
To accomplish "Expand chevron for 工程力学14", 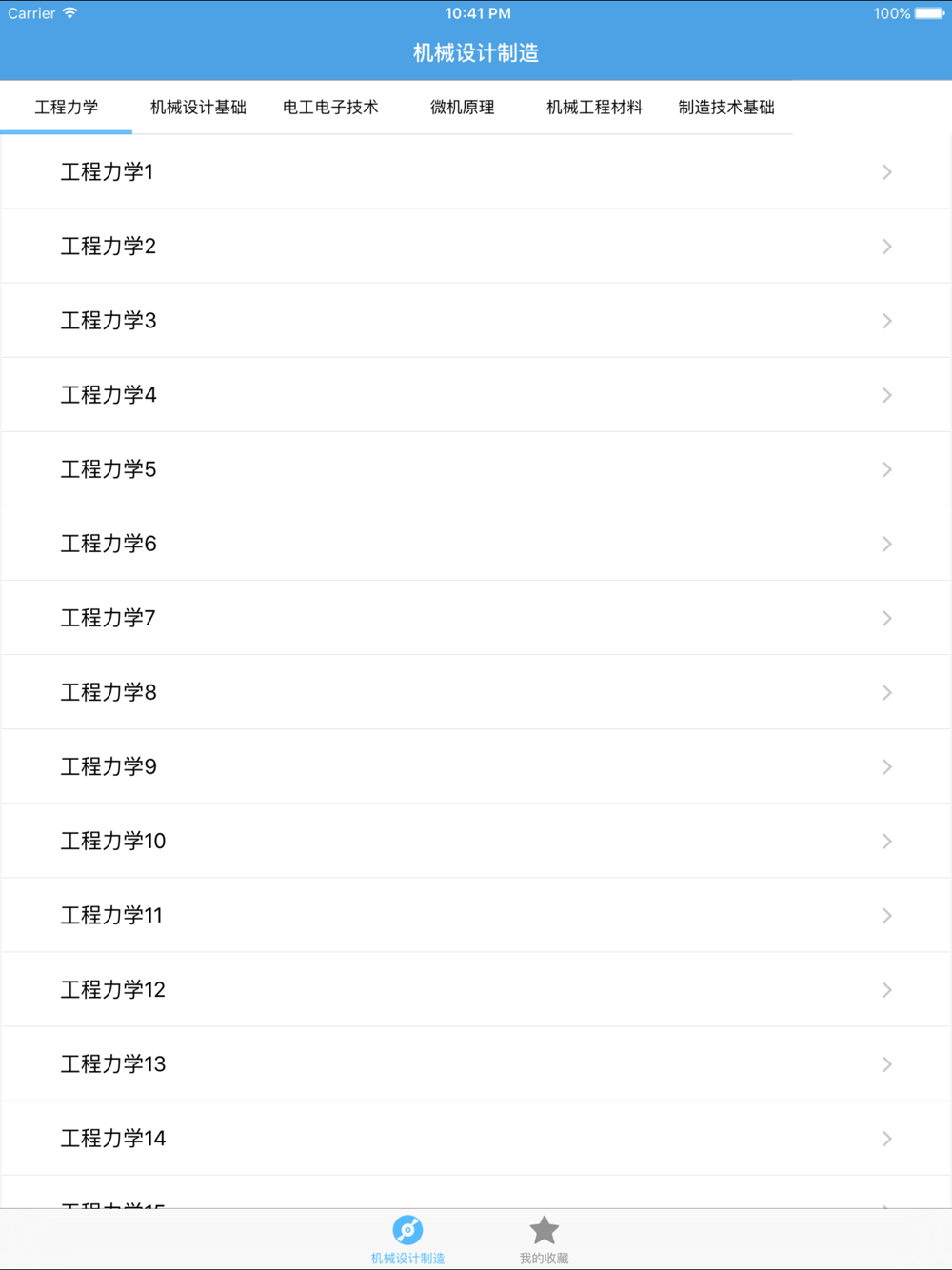I will click(886, 1138).
